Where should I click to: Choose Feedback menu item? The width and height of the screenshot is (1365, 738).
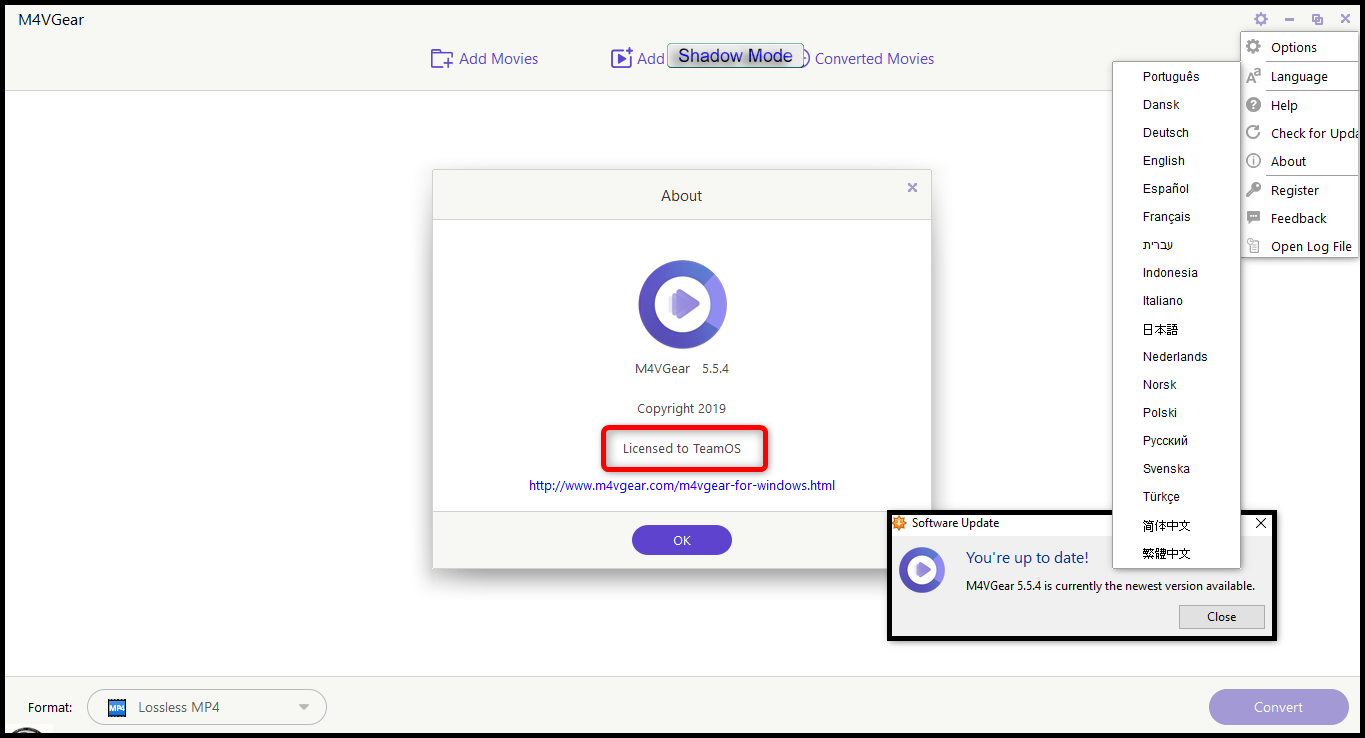pyautogui.click(x=1301, y=218)
